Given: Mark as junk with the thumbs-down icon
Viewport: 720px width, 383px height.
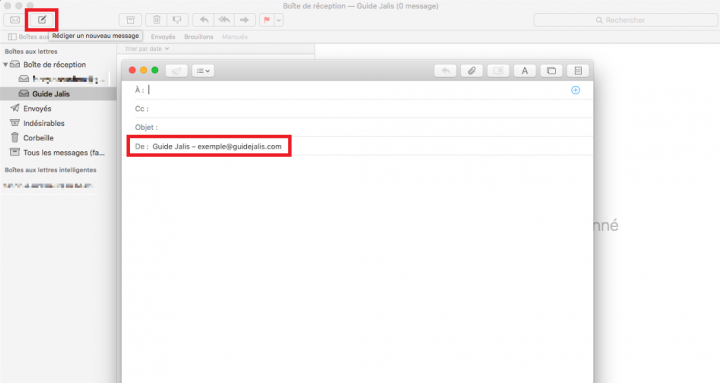Looking at the screenshot, I should pyautogui.click(x=177, y=20).
